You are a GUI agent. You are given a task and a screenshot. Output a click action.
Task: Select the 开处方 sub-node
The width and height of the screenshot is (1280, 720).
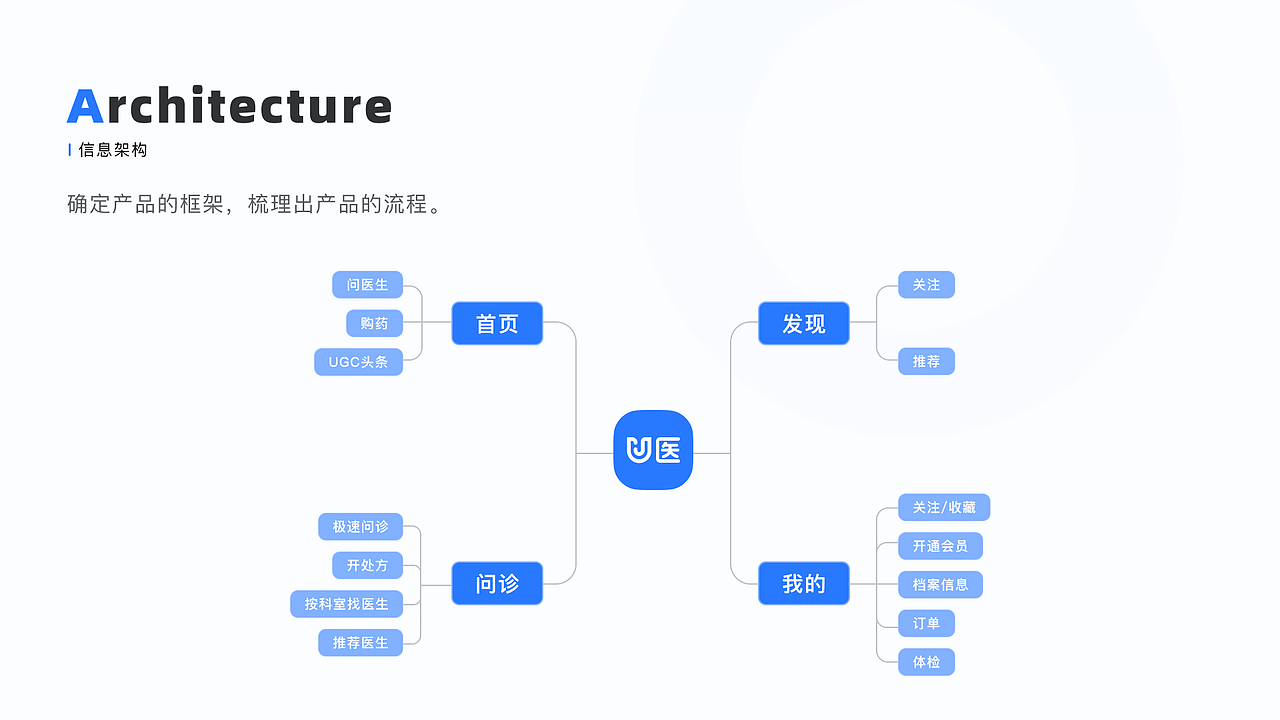click(x=368, y=565)
